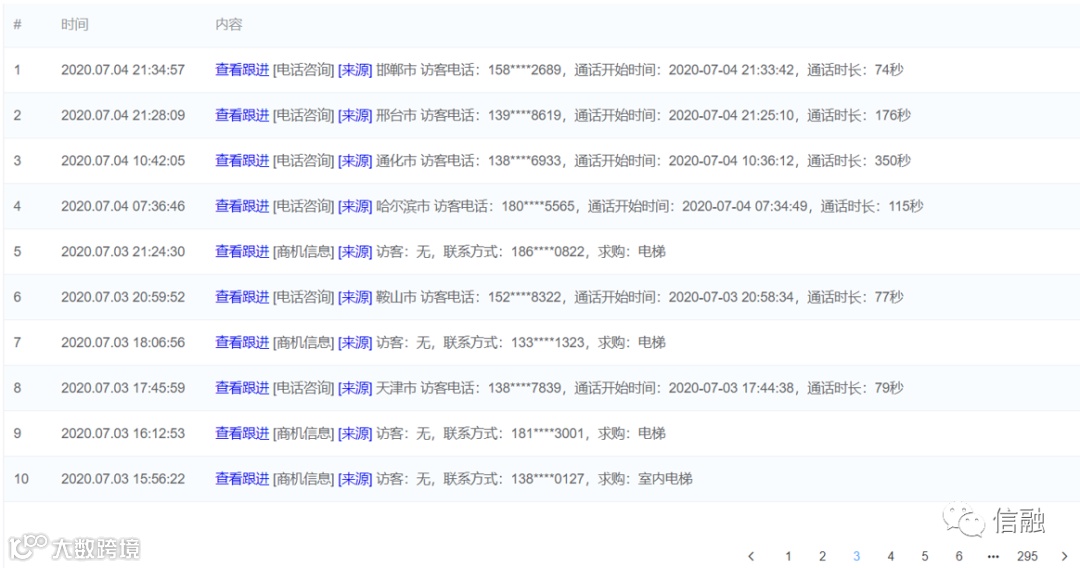This screenshot has height=568, width=1080.
Task: Click visitor phone 158****2689
Action: [525, 70]
